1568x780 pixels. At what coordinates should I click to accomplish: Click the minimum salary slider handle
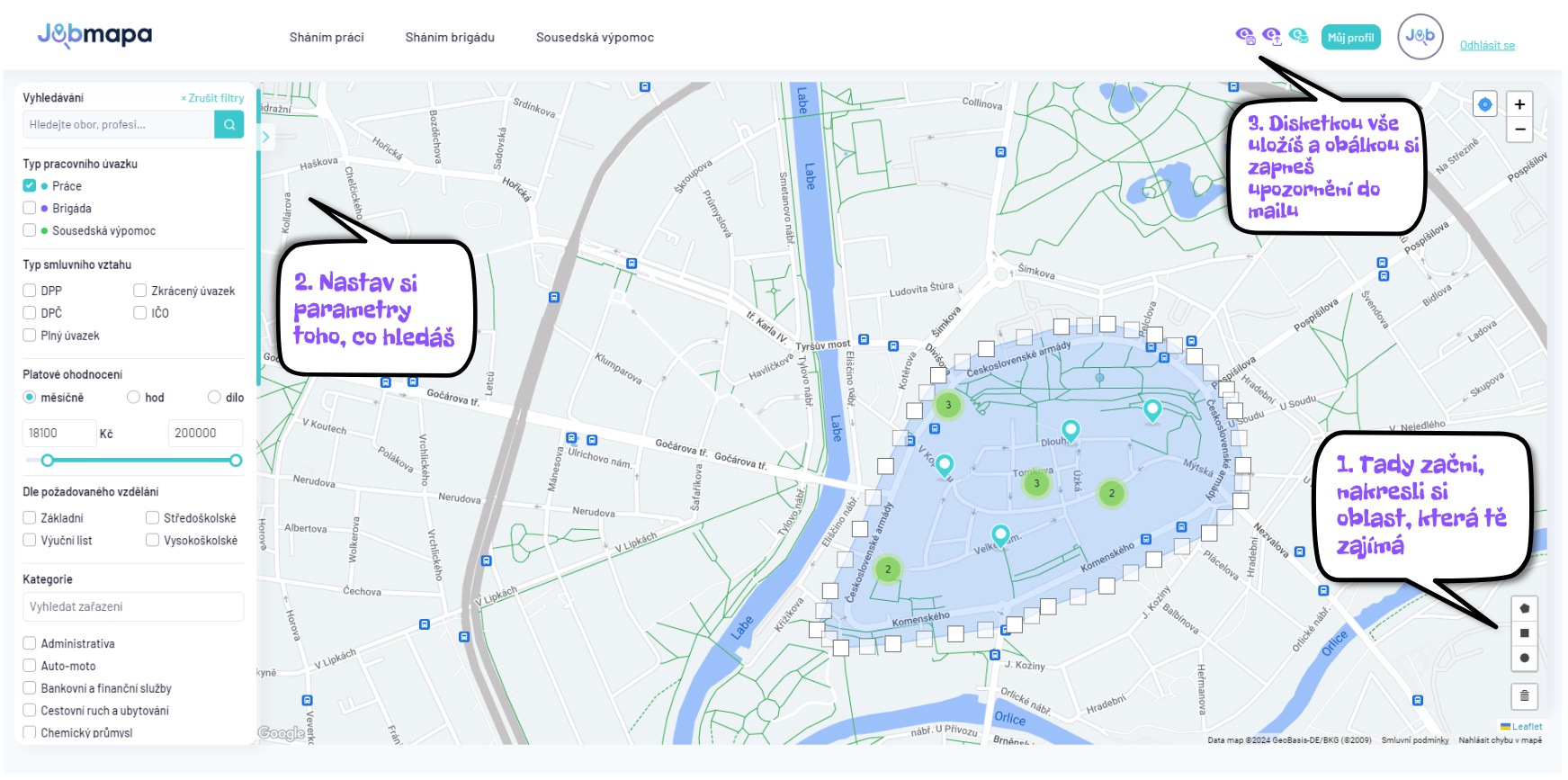coord(48,461)
